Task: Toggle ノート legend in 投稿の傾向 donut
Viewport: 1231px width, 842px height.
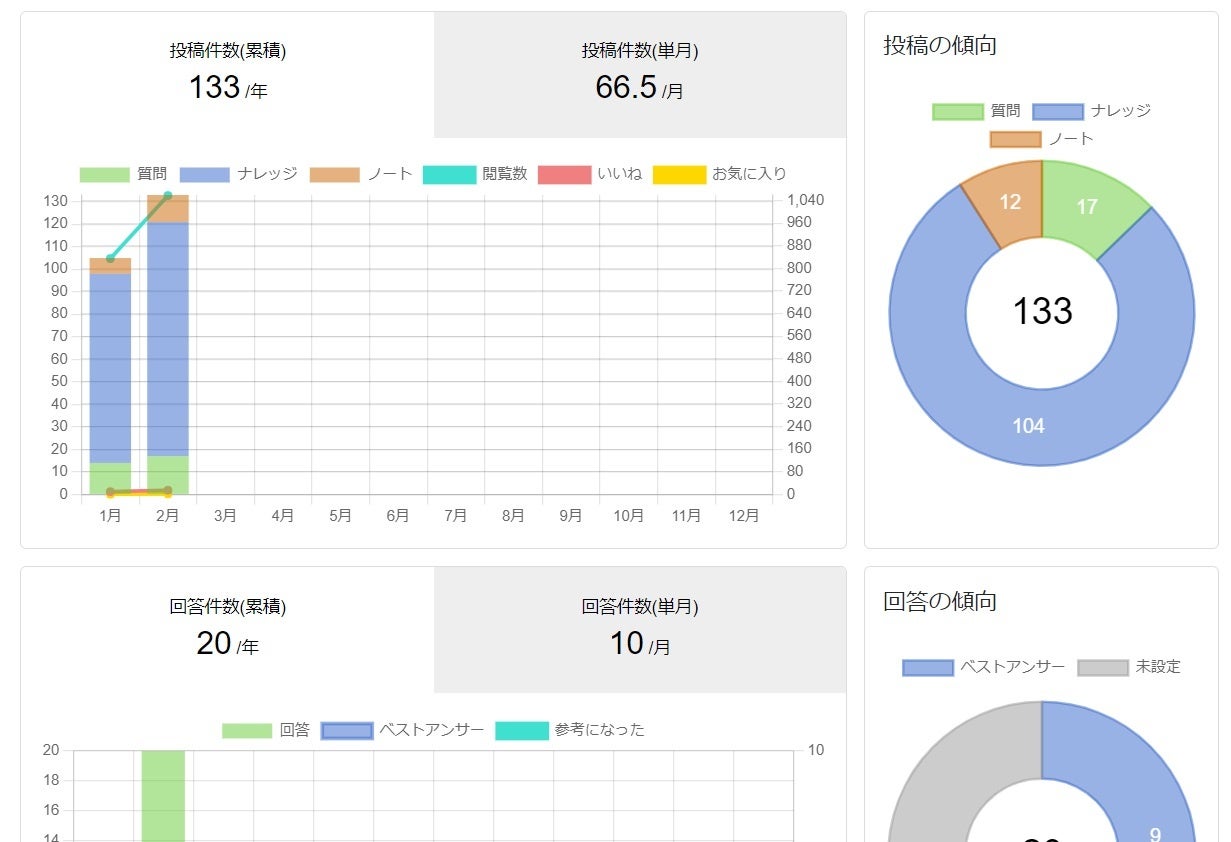Action: (x=1041, y=139)
